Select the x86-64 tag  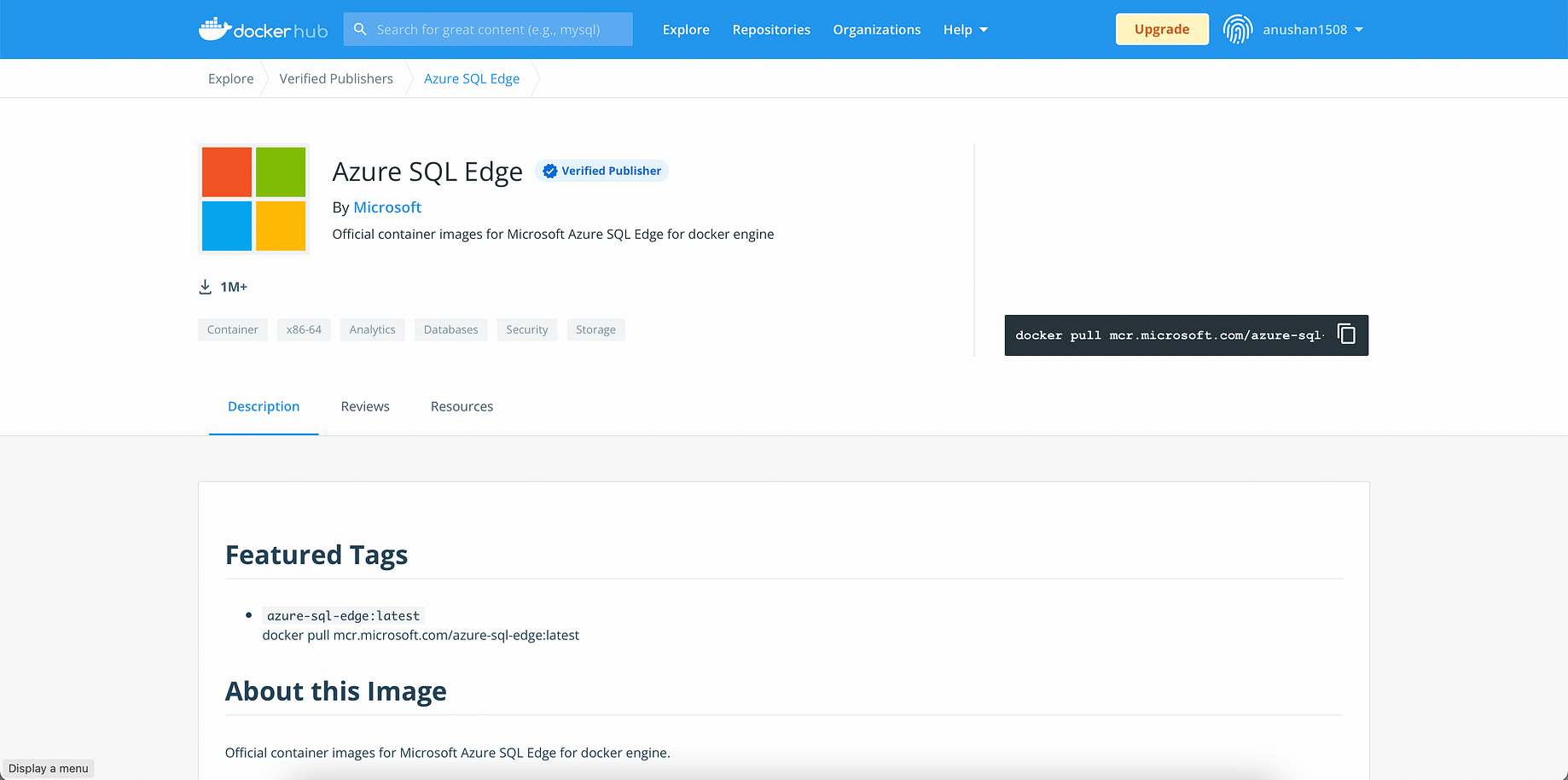click(304, 329)
